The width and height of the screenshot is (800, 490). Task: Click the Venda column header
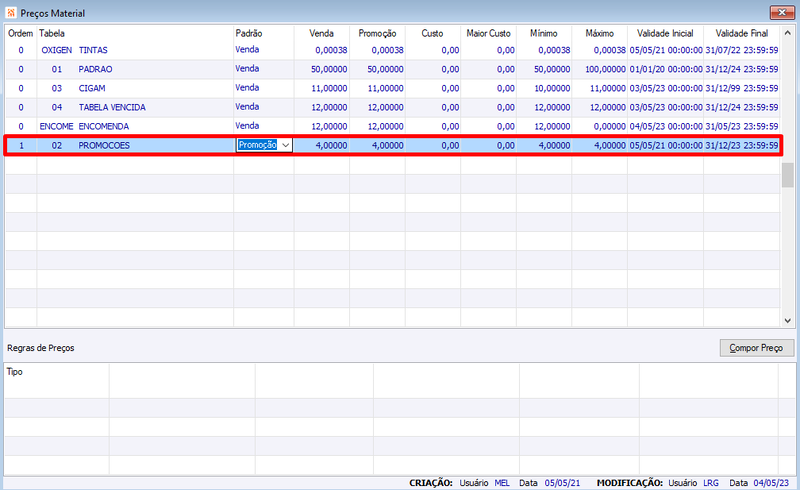point(321,33)
